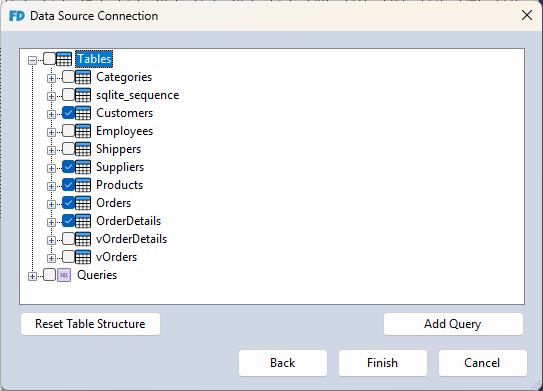Click the Customers table icon
Image resolution: width=543 pixels, height=391 pixels.
click(x=83, y=113)
